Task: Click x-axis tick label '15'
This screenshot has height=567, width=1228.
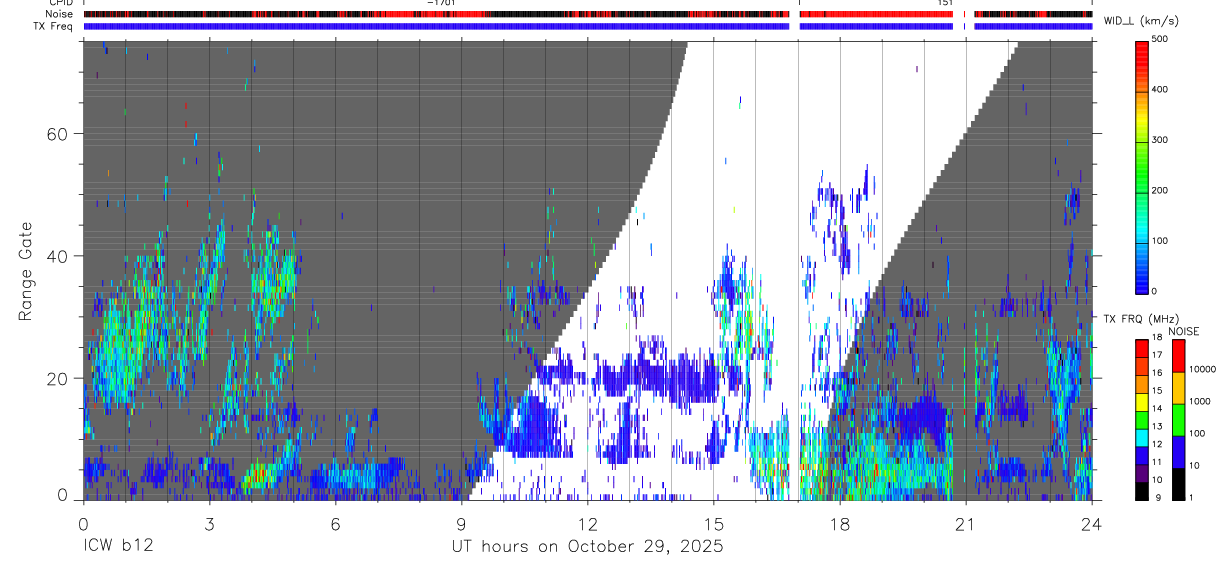Action: (x=714, y=523)
